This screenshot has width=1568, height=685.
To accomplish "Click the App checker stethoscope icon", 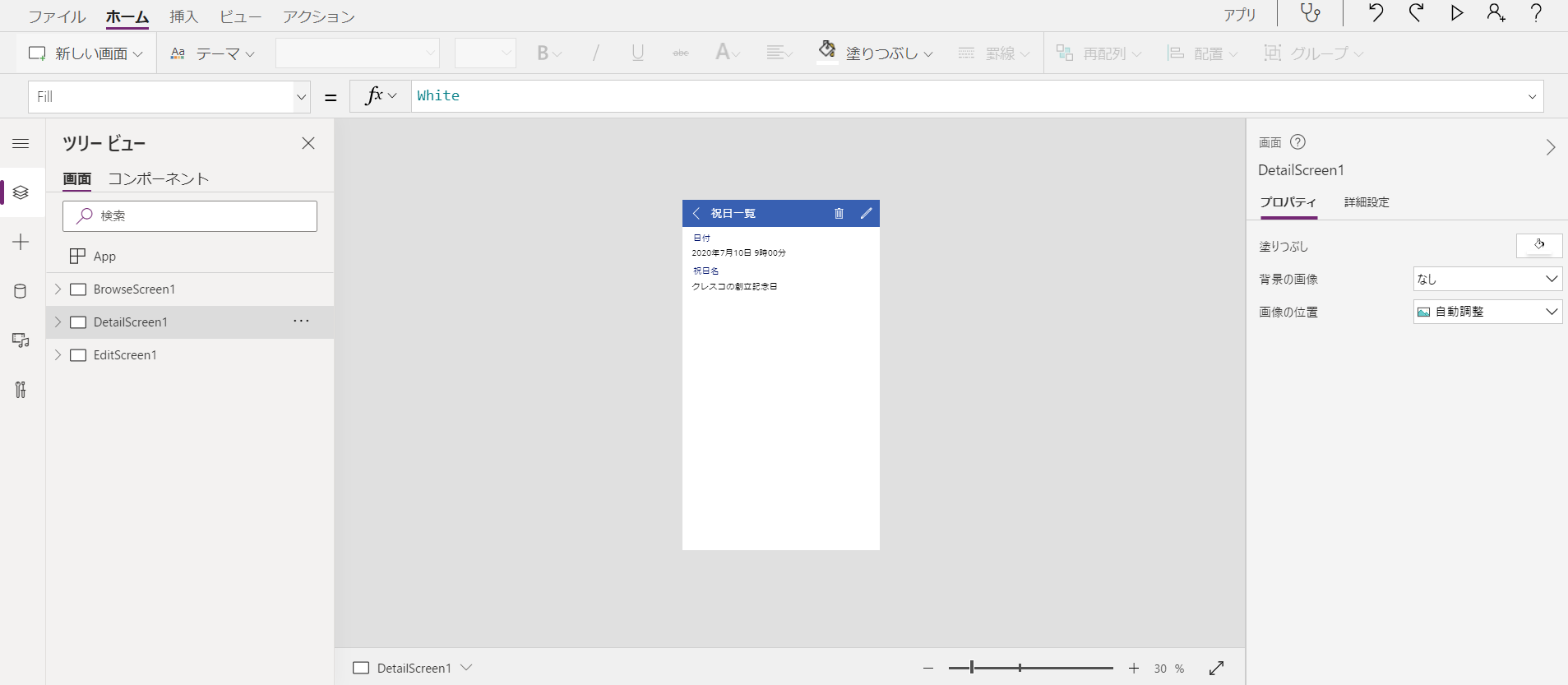I will click(x=1310, y=14).
